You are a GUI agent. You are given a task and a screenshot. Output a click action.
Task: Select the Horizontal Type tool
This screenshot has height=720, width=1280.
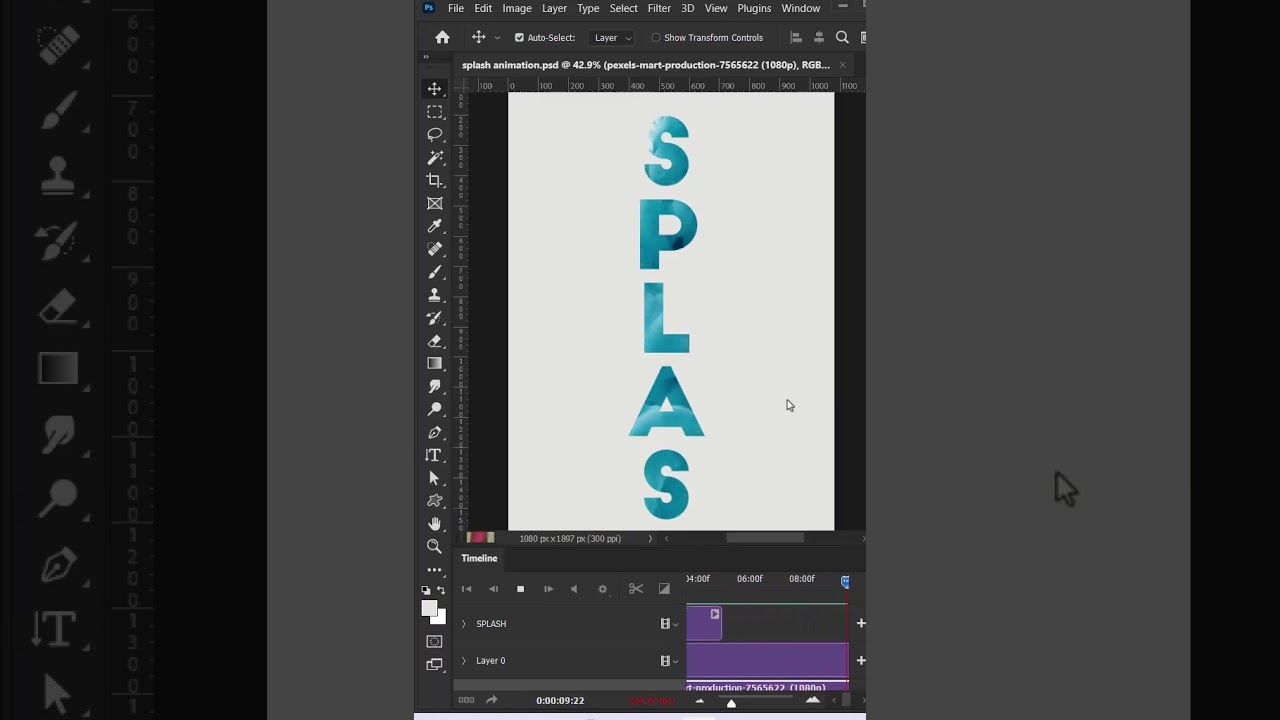click(x=434, y=456)
